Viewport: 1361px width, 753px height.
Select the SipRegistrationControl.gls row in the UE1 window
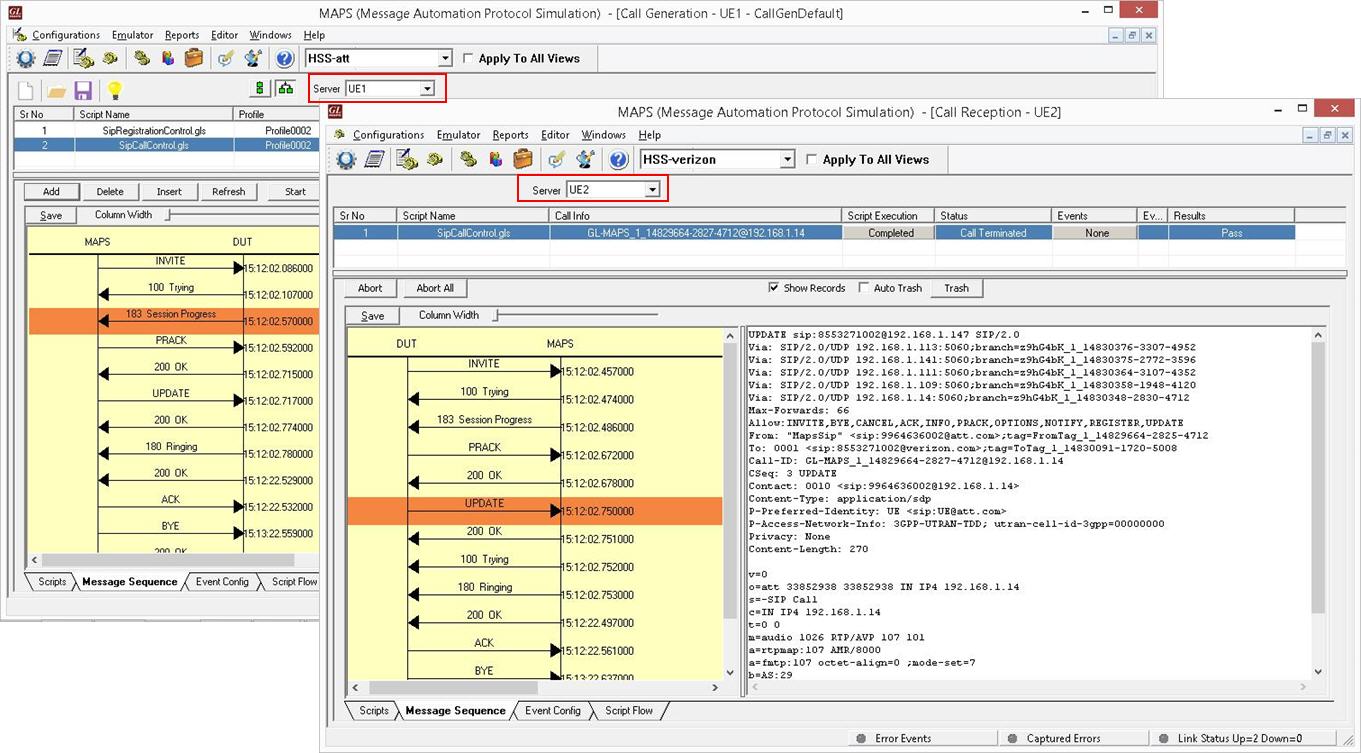pos(166,131)
